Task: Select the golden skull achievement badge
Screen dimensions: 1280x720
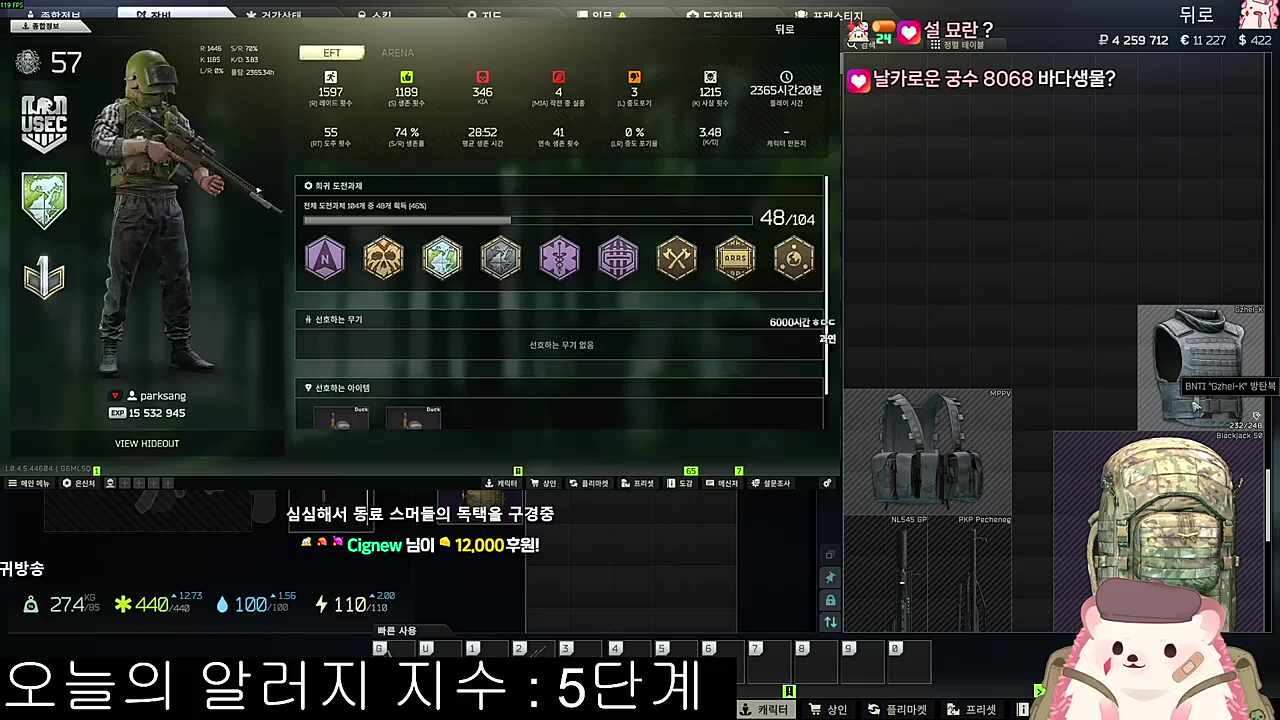Action: point(383,258)
